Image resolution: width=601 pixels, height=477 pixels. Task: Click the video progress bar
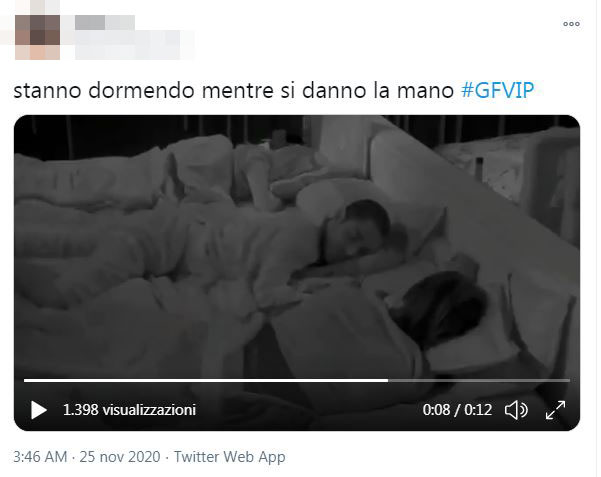[x=297, y=380]
